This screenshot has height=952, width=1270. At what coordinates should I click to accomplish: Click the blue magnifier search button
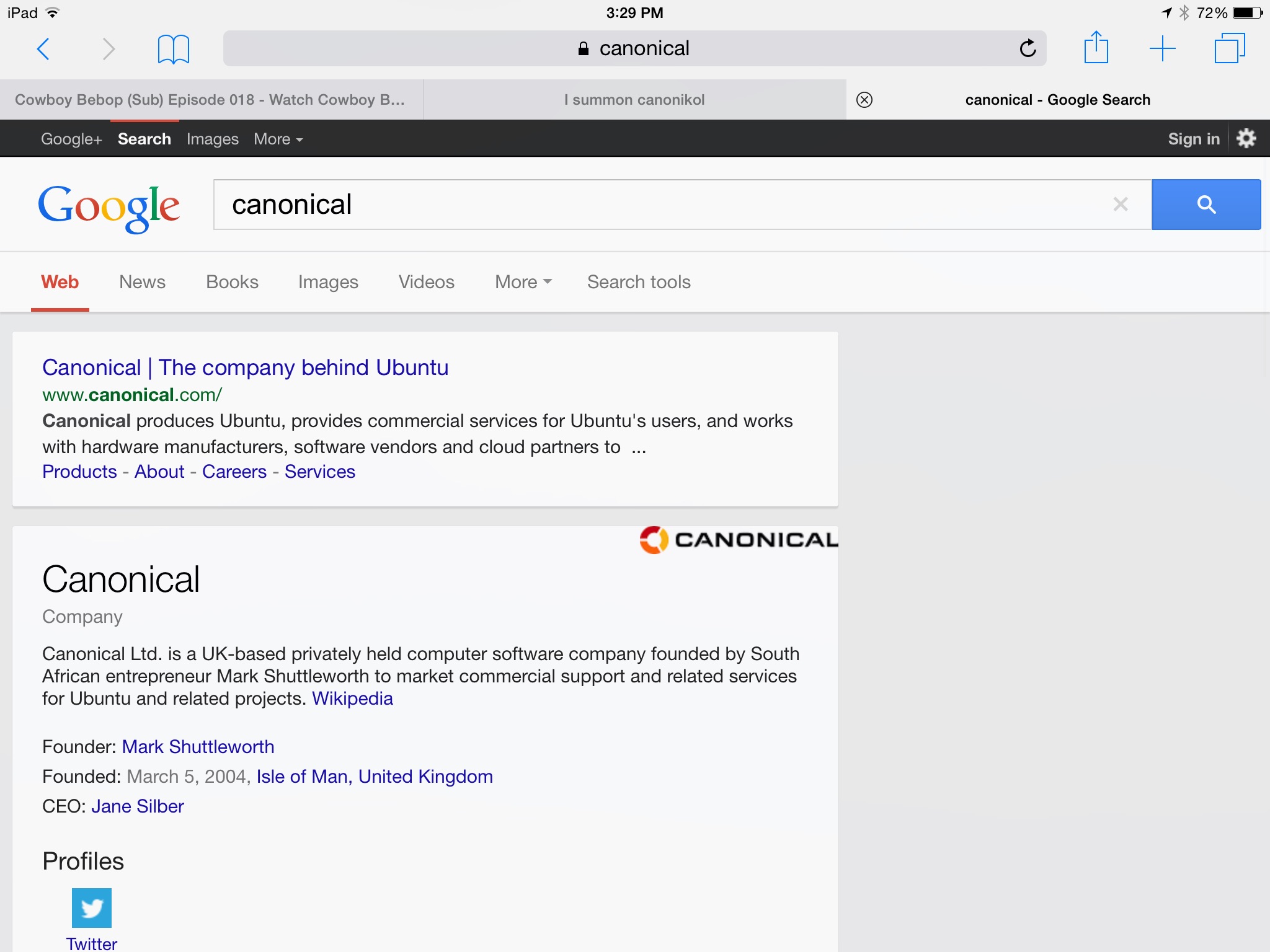[x=1206, y=205]
